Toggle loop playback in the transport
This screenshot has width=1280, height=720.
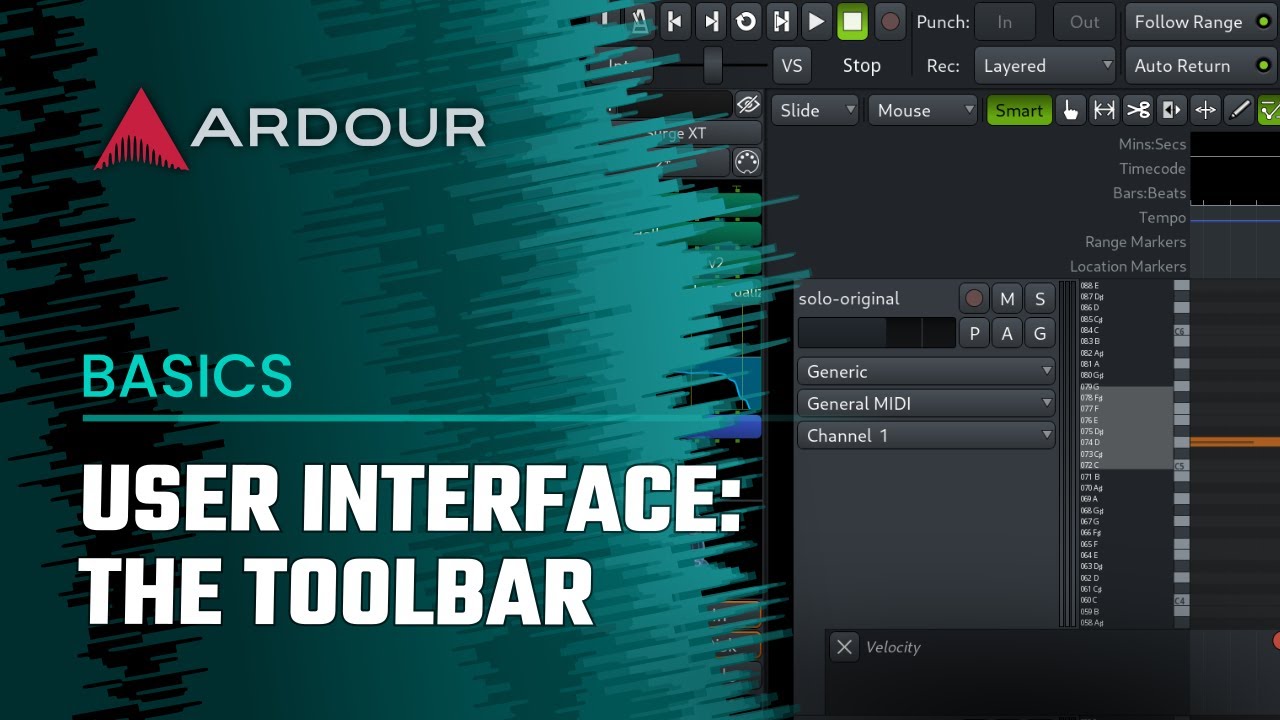(x=746, y=21)
